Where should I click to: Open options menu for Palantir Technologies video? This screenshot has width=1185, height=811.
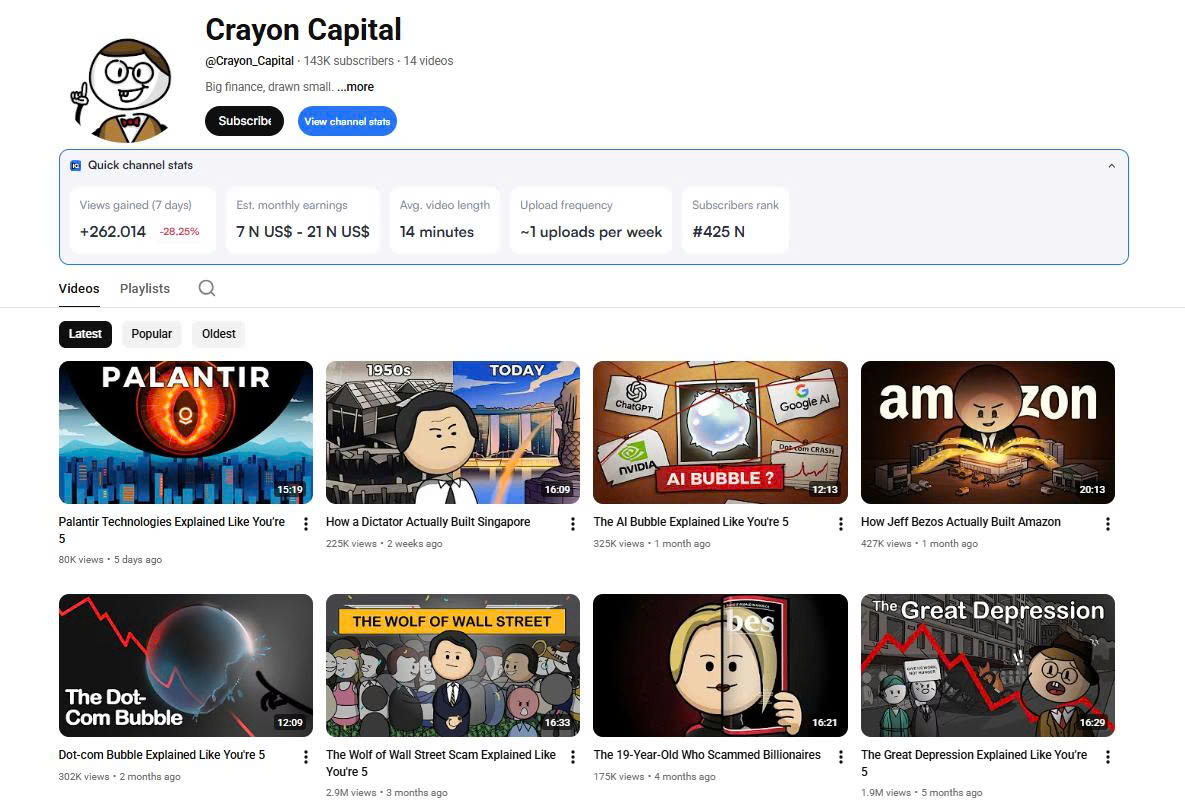(306, 525)
